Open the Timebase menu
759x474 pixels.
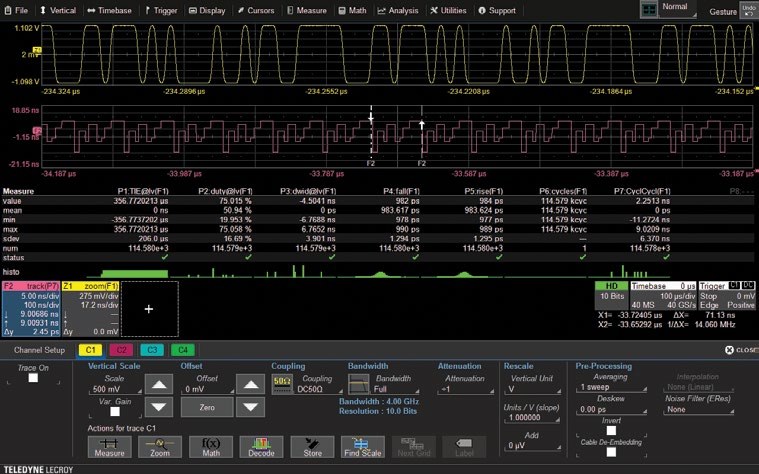click(x=109, y=10)
